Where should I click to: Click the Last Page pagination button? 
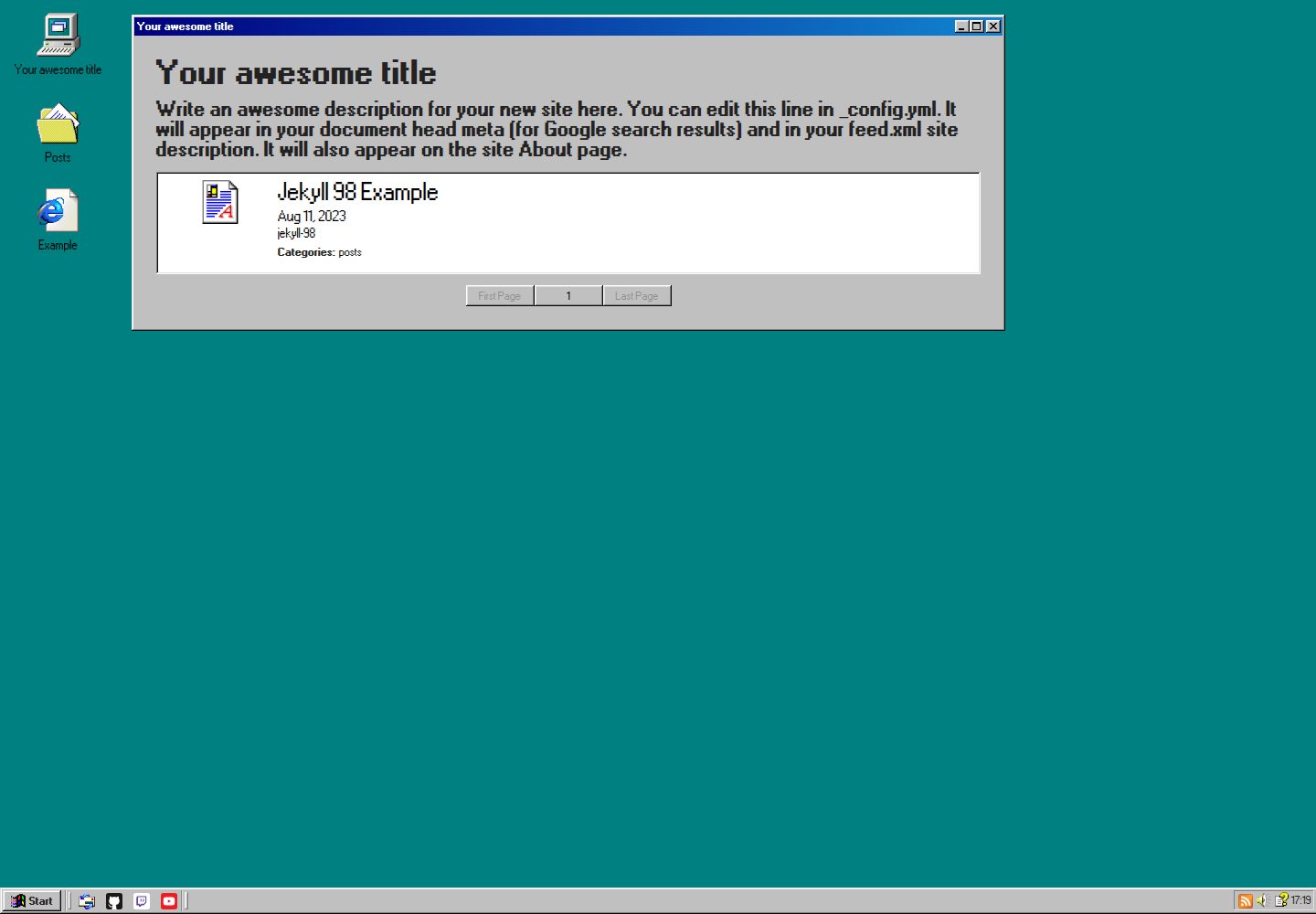[x=637, y=296]
